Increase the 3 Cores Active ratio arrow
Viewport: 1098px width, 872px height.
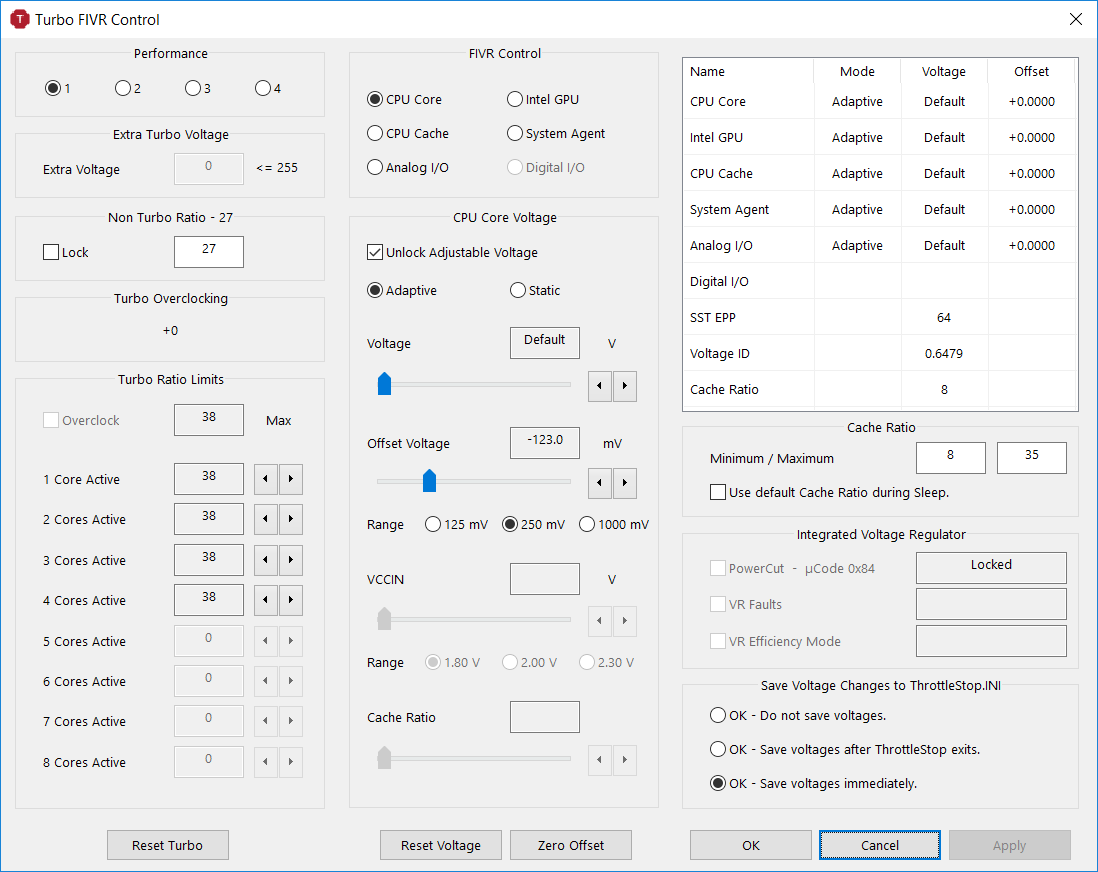(290, 560)
